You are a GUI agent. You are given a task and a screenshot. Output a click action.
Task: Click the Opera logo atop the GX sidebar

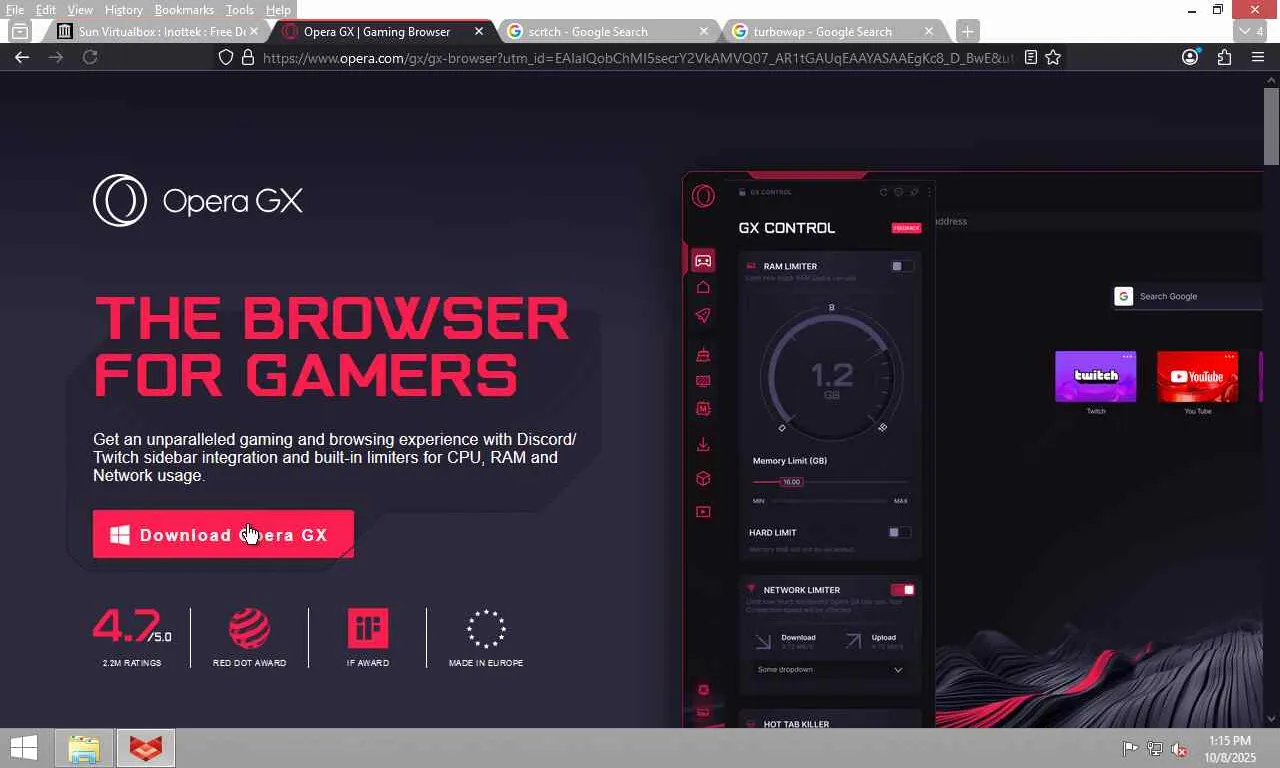pos(703,196)
